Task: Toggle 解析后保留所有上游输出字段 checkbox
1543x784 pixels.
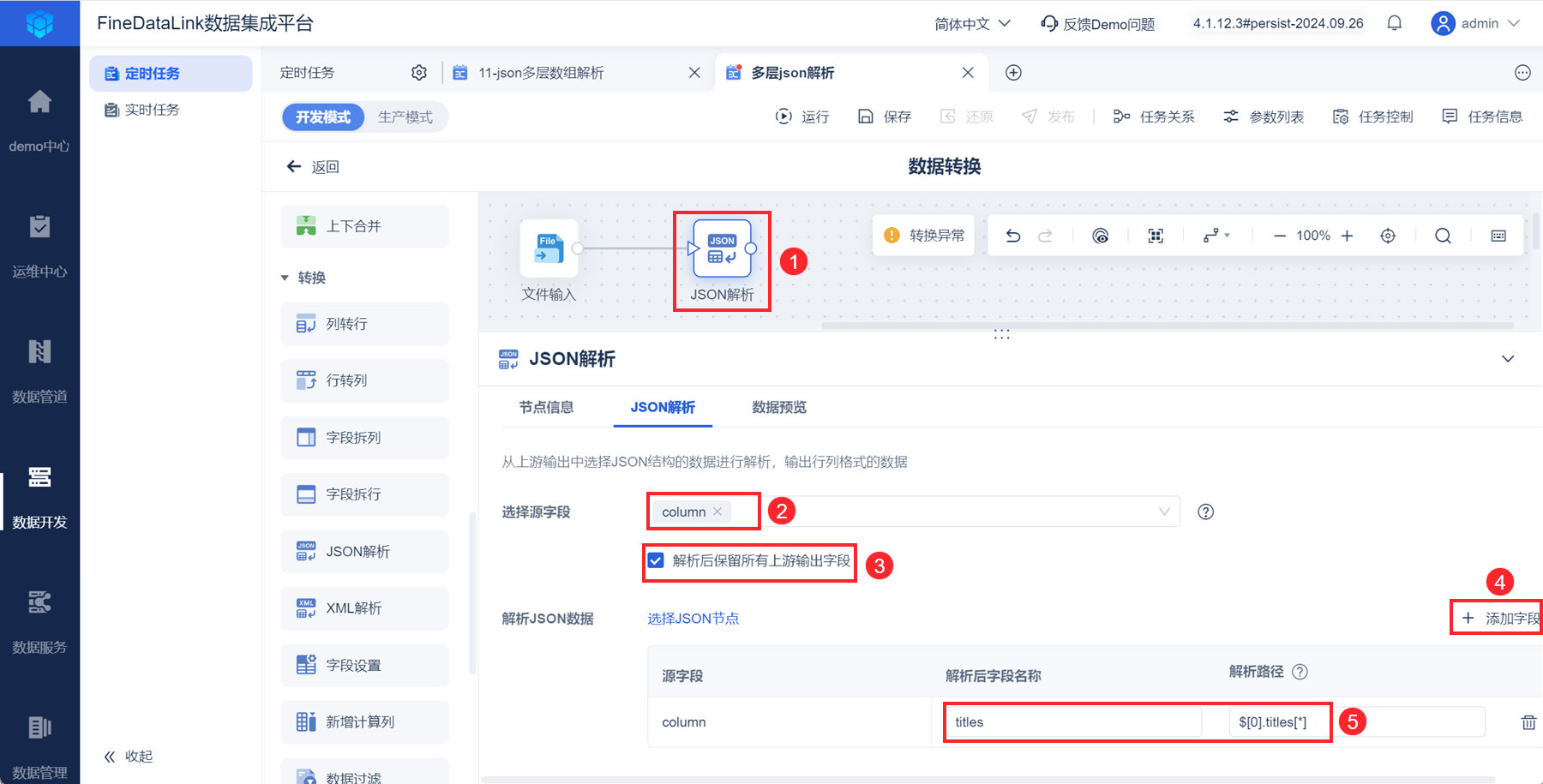Action: click(x=656, y=560)
